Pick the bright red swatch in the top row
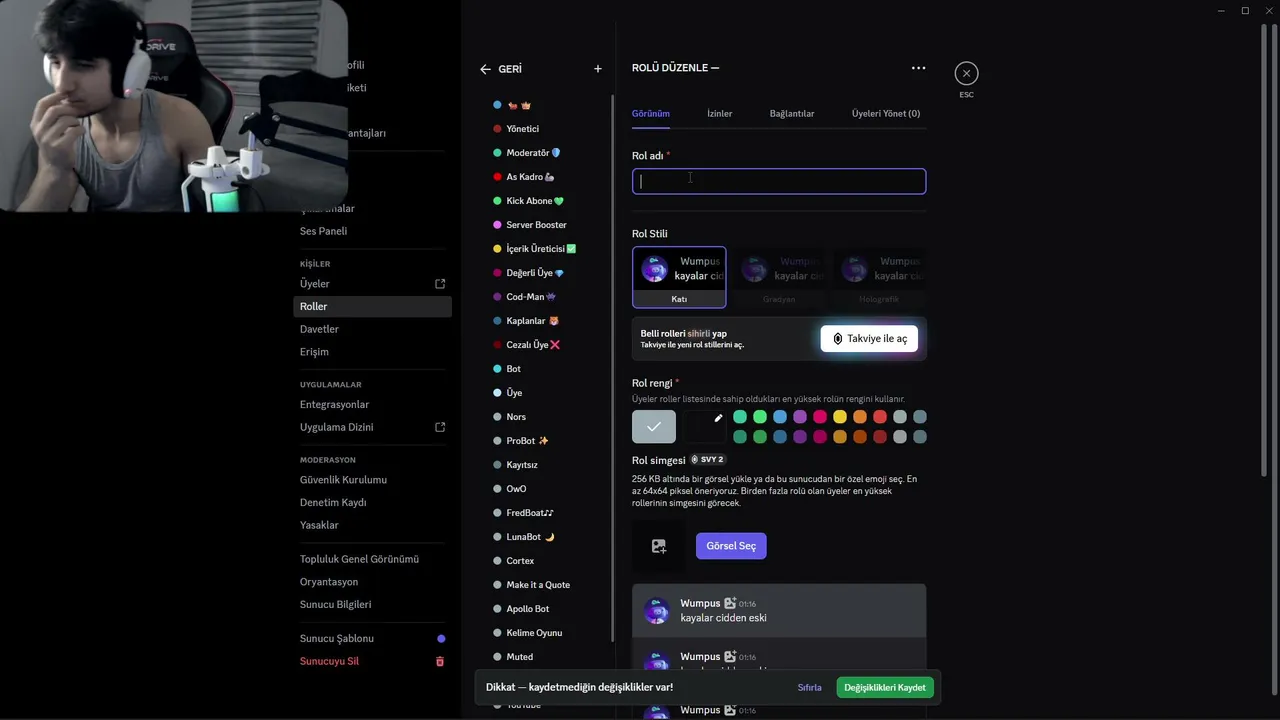This screenshot has height=720, width=1280. coord(880,417)
